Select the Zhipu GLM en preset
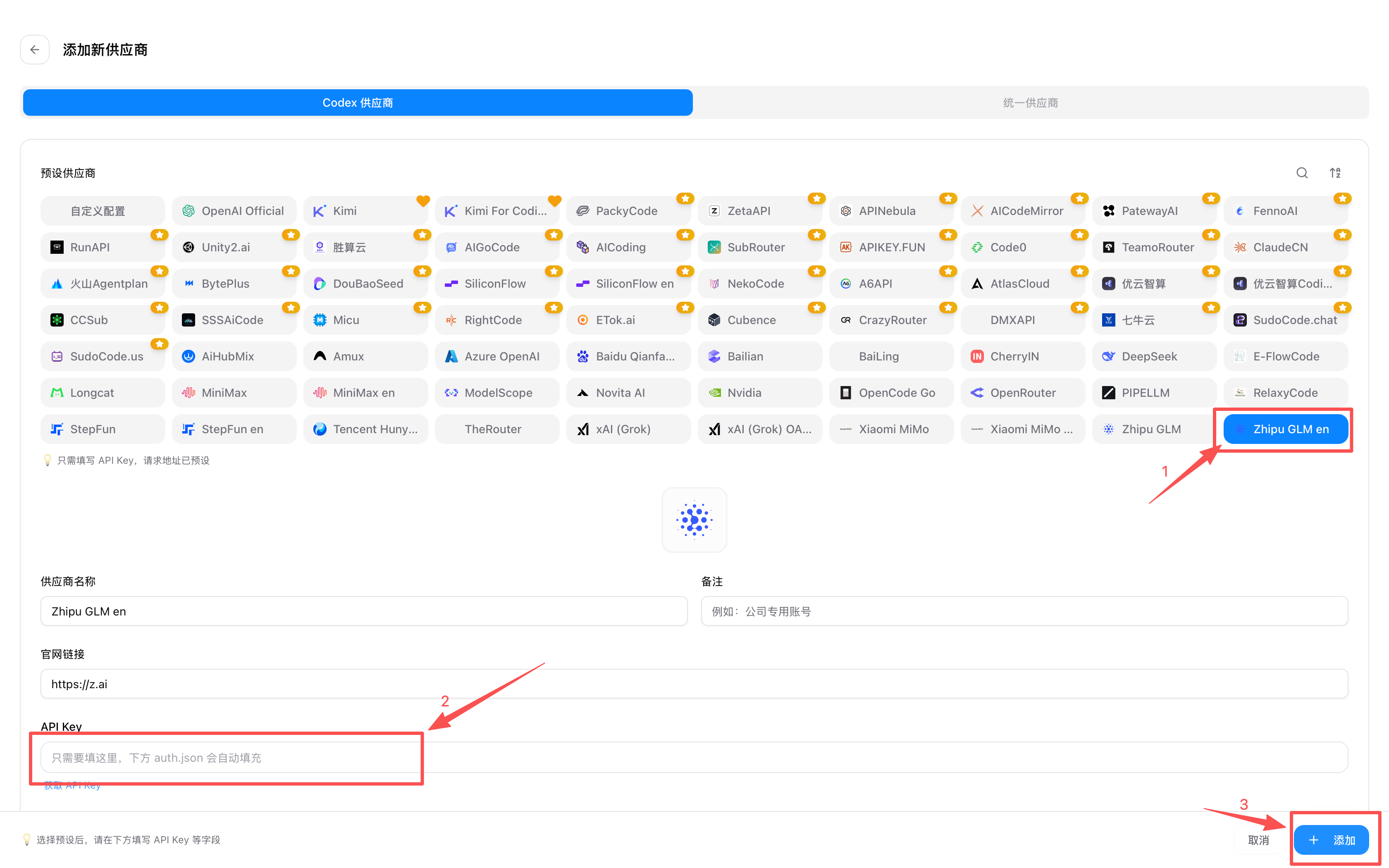The height and width of the screenshot is (868, 1389). 1286,429
